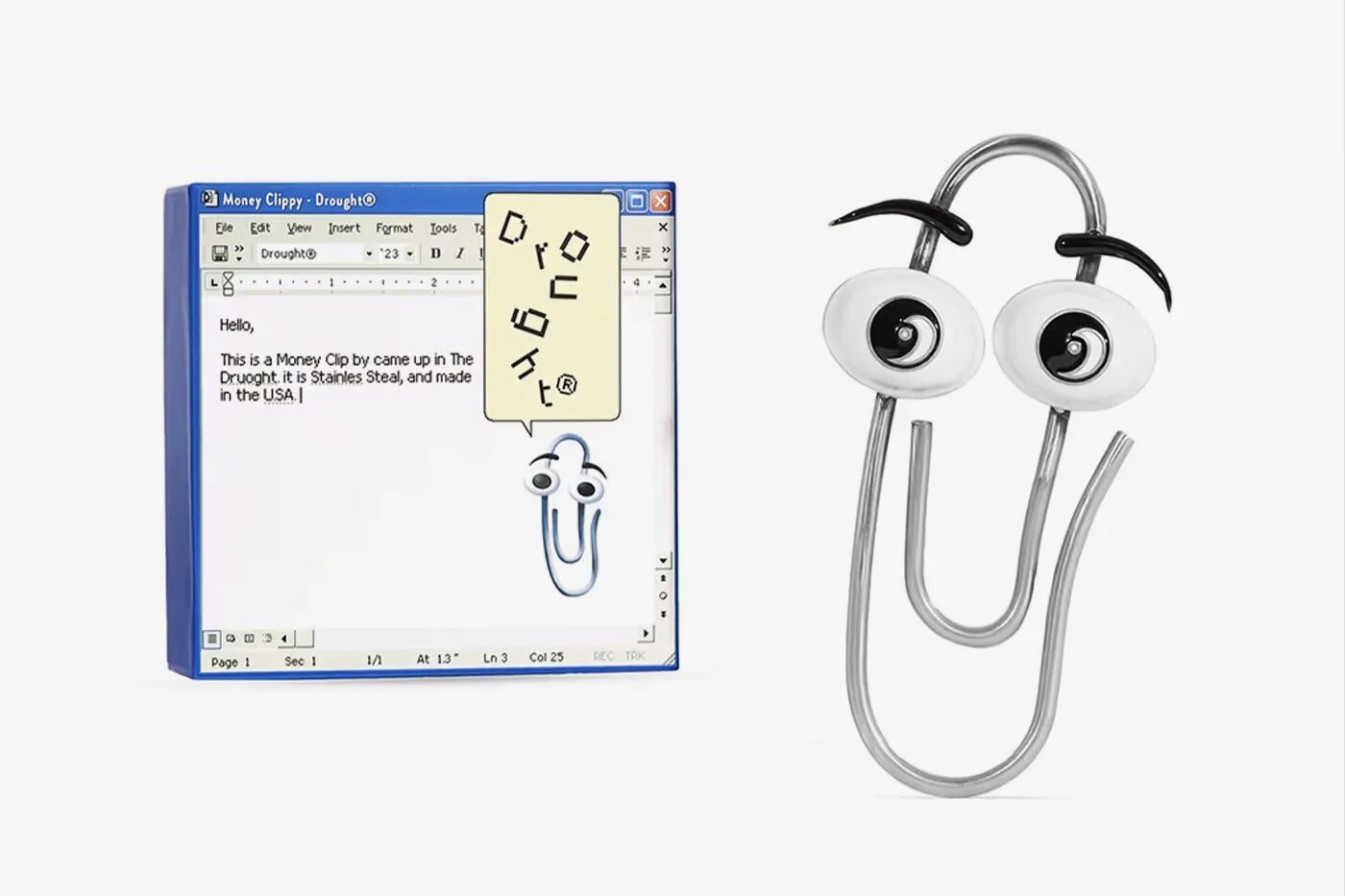Click the line spacing icon in toolbar

click(x=643, y=254)
